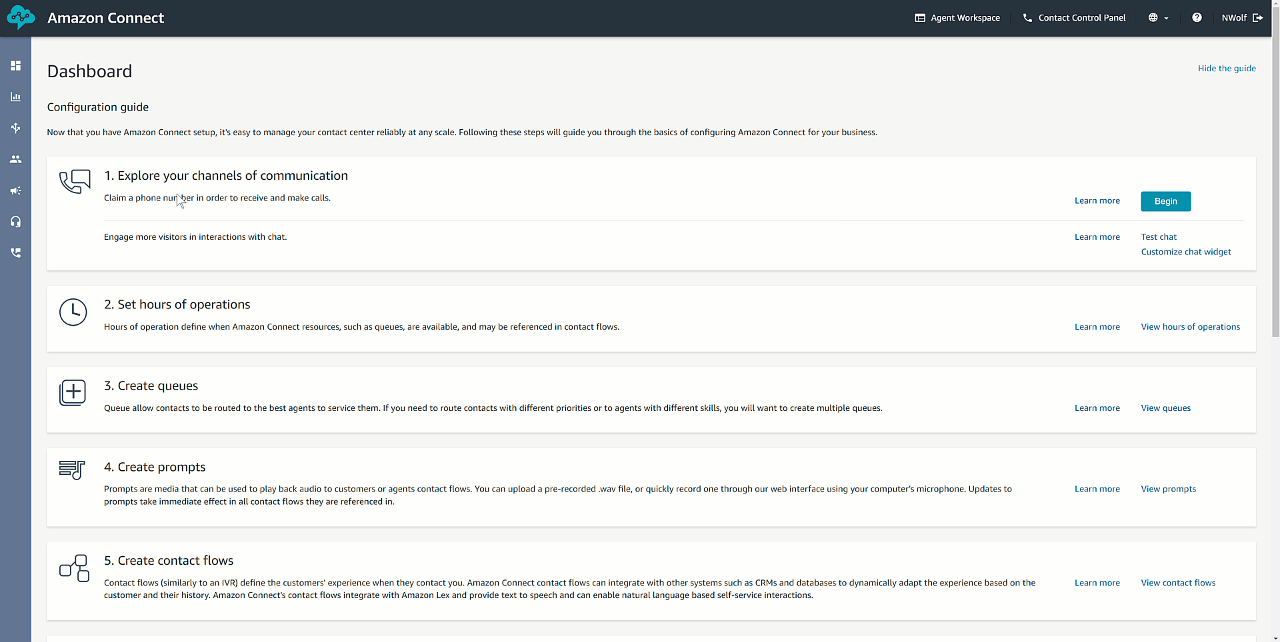Click heading 1. Explore your channels of communication
The image size is (1280, 642).
point(226,176)
